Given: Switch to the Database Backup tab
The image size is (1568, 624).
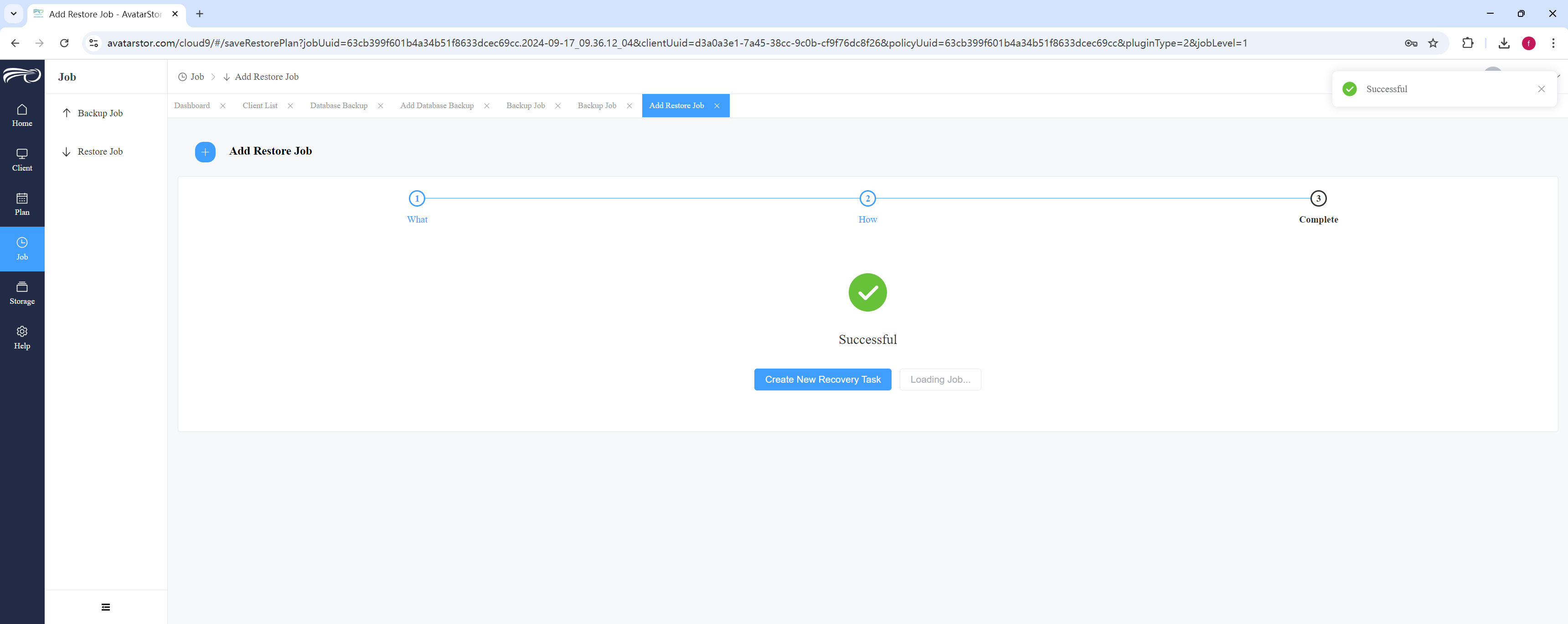Looking at the screenshot, I should click(338, 105).
